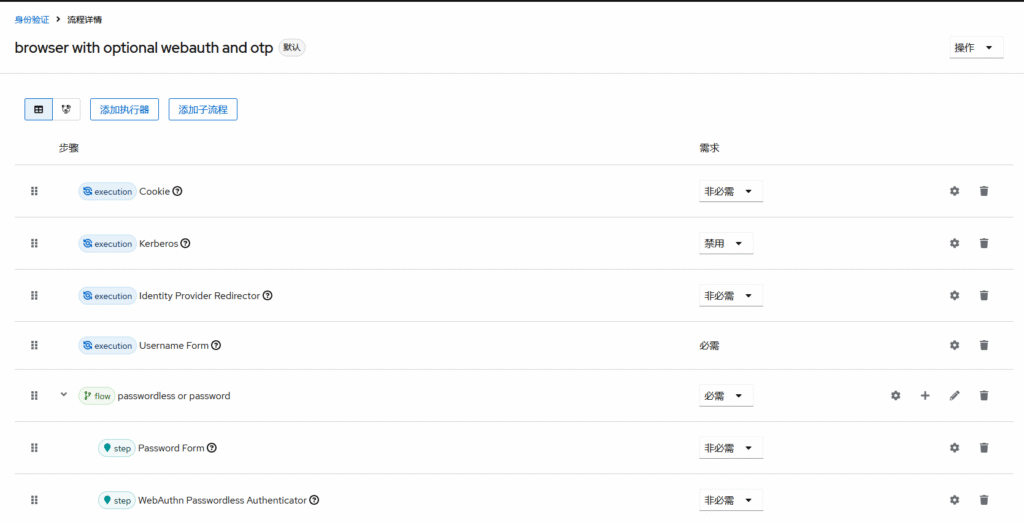Switch to flow diagram view
1024x522 pixels.
66,109
